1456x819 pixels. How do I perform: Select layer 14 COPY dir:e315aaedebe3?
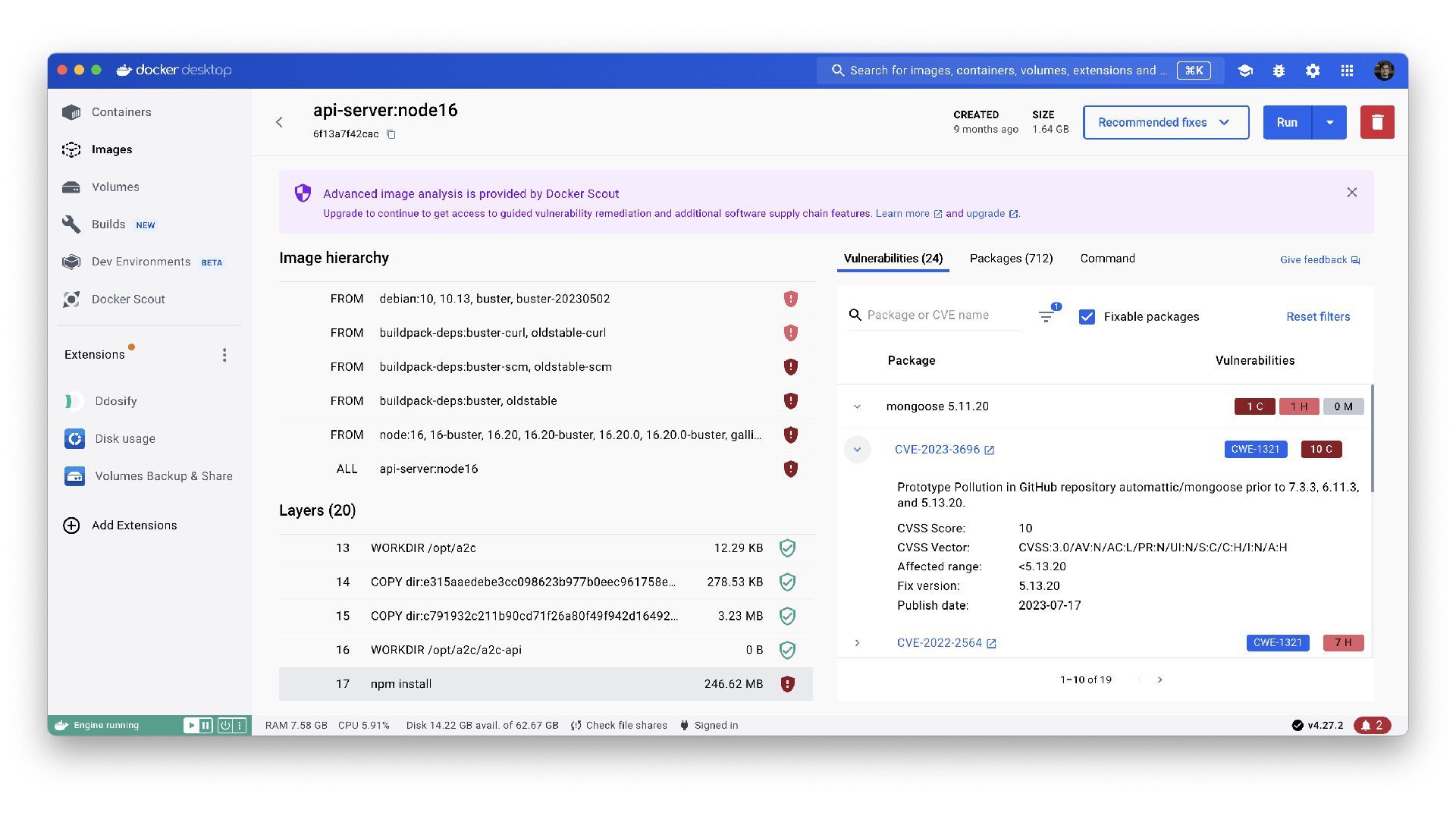546,582
